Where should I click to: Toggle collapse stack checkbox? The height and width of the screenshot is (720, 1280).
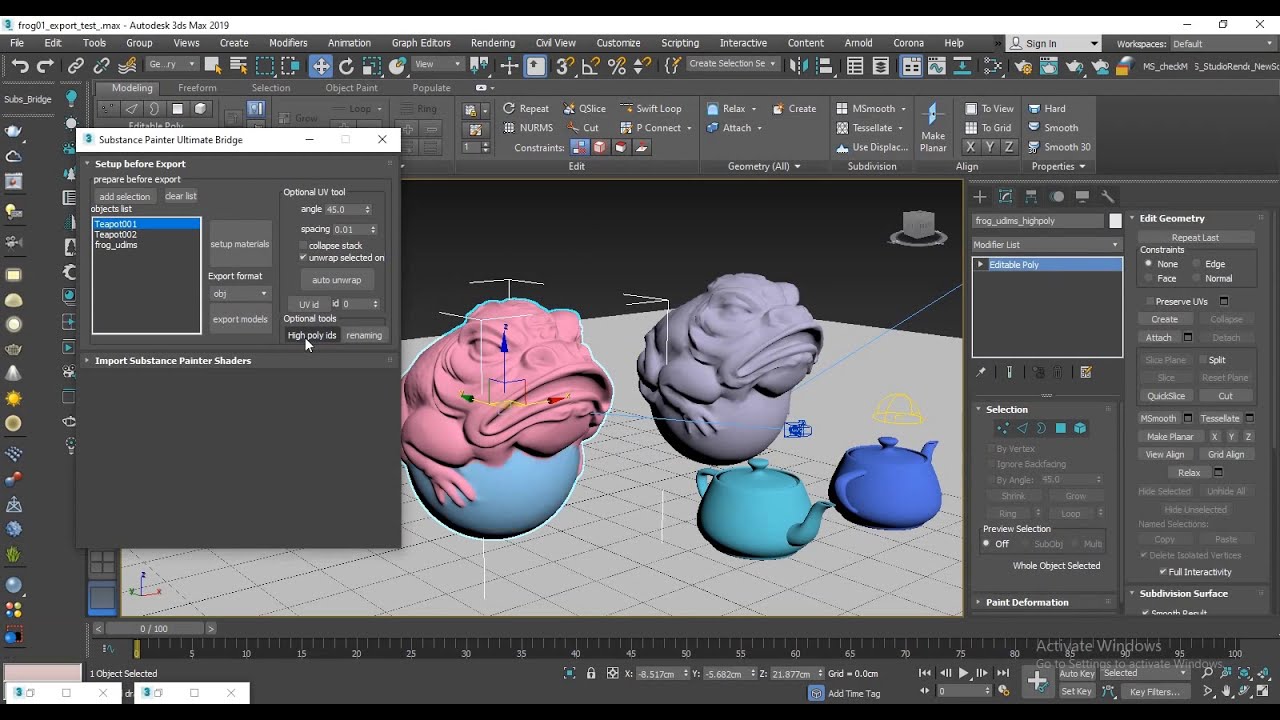(303, 245)
